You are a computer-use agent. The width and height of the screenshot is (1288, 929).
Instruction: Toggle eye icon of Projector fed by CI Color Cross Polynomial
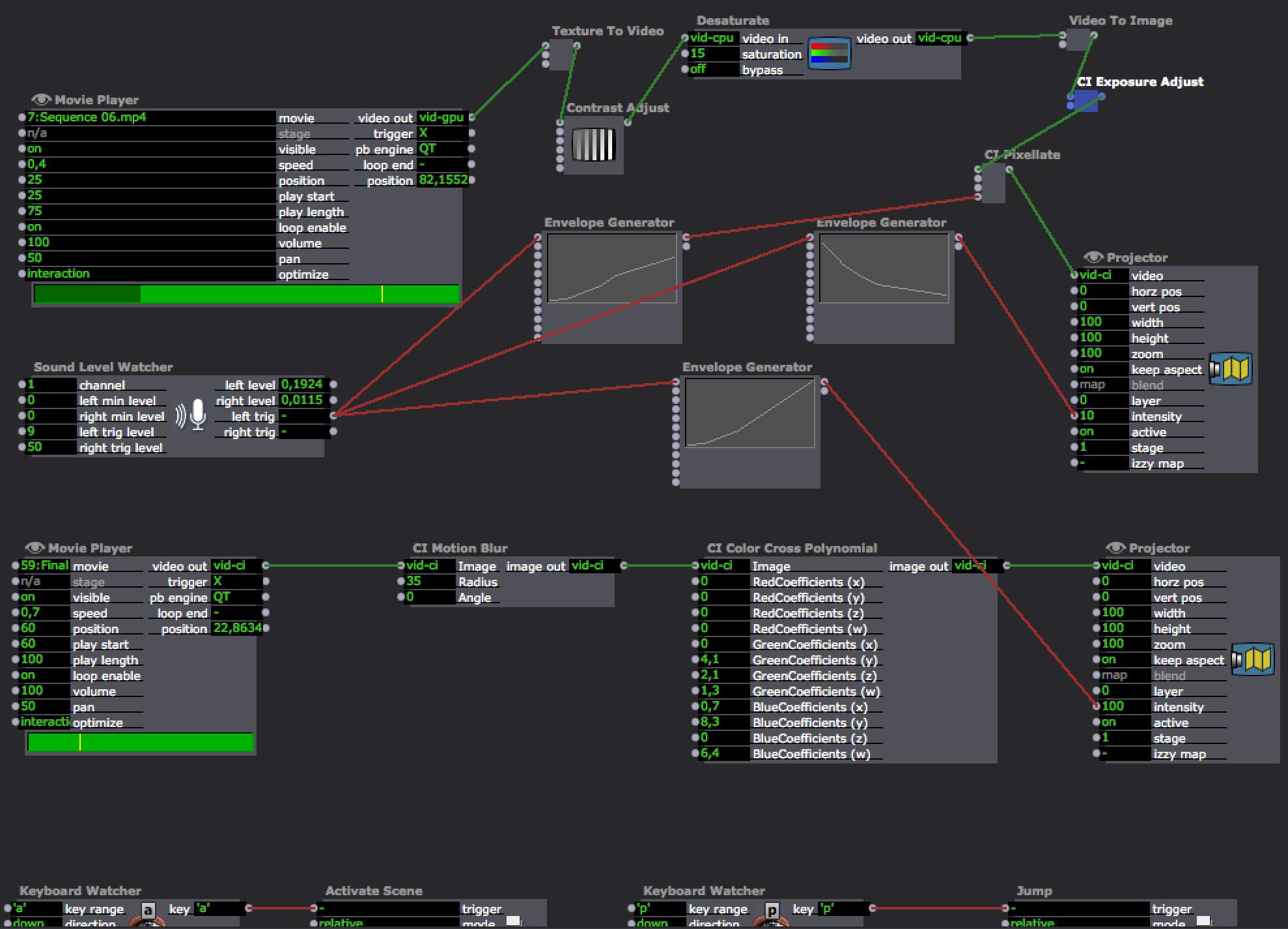1115,548
